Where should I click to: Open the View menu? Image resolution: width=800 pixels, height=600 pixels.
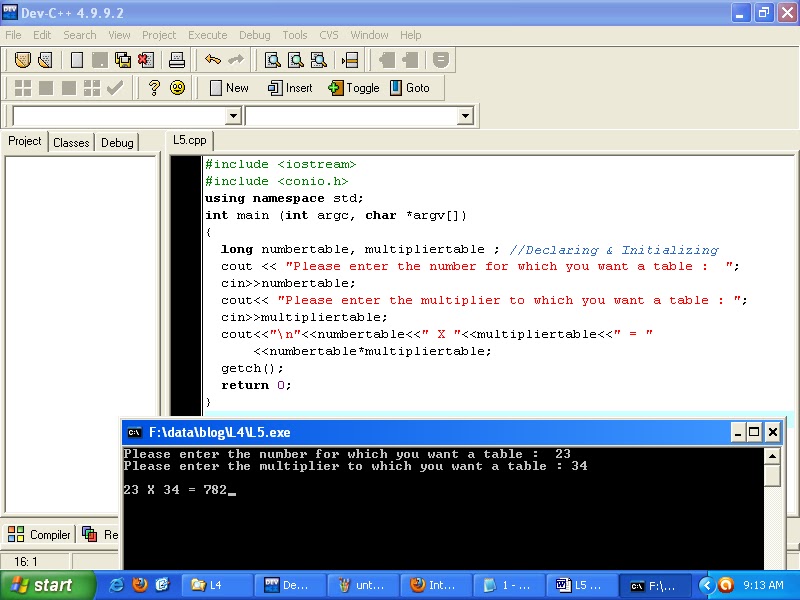click(119, 35)
